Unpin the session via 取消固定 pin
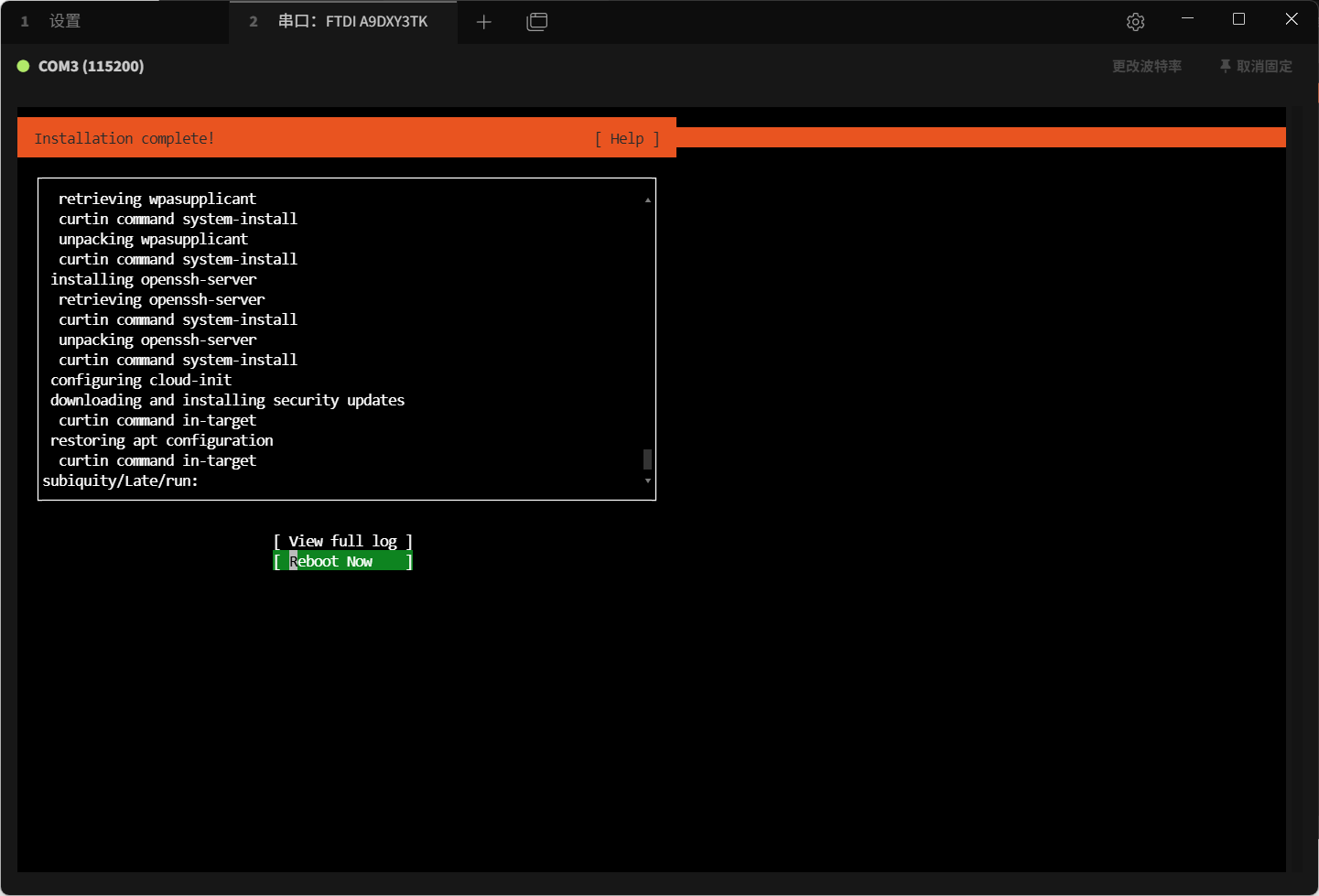Viewport: 1319px width, 896px height. click(1256, 66)
